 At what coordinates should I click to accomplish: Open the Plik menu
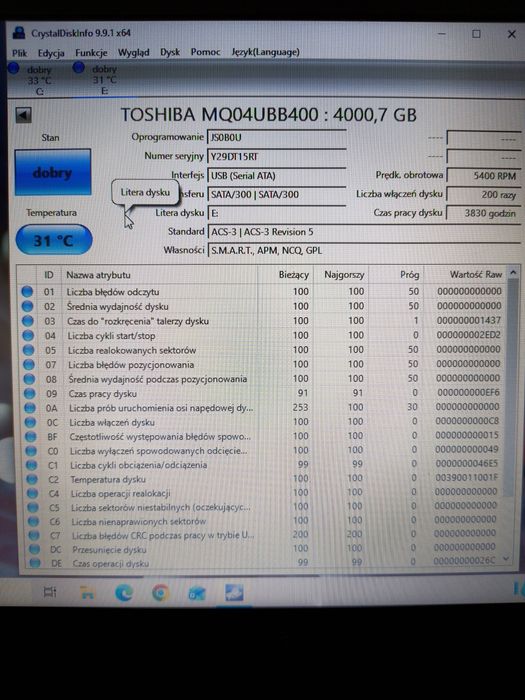coord(19,53)
